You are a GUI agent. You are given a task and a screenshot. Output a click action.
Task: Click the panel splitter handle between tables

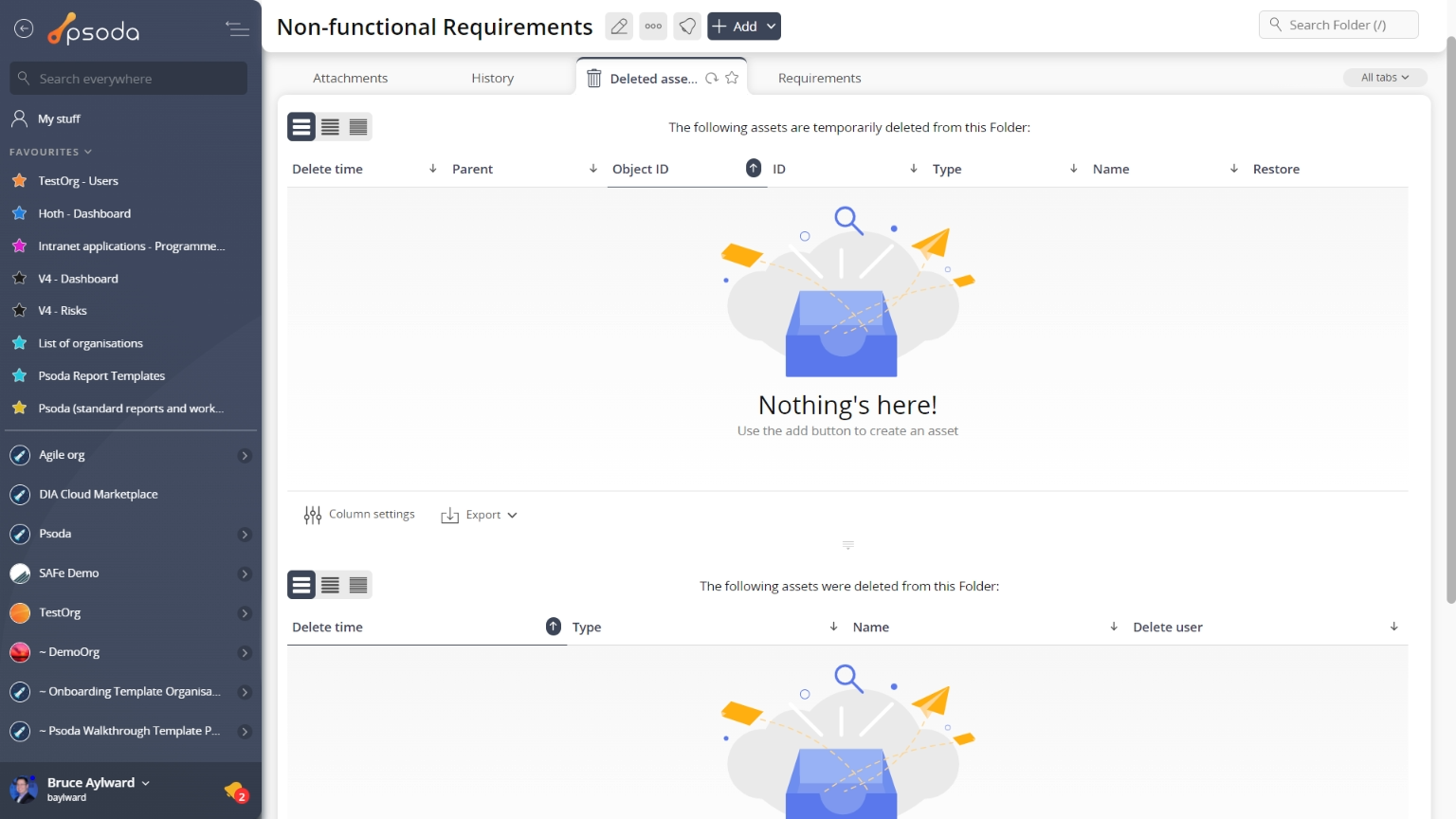pyautogui.click(x=847, y=545)
